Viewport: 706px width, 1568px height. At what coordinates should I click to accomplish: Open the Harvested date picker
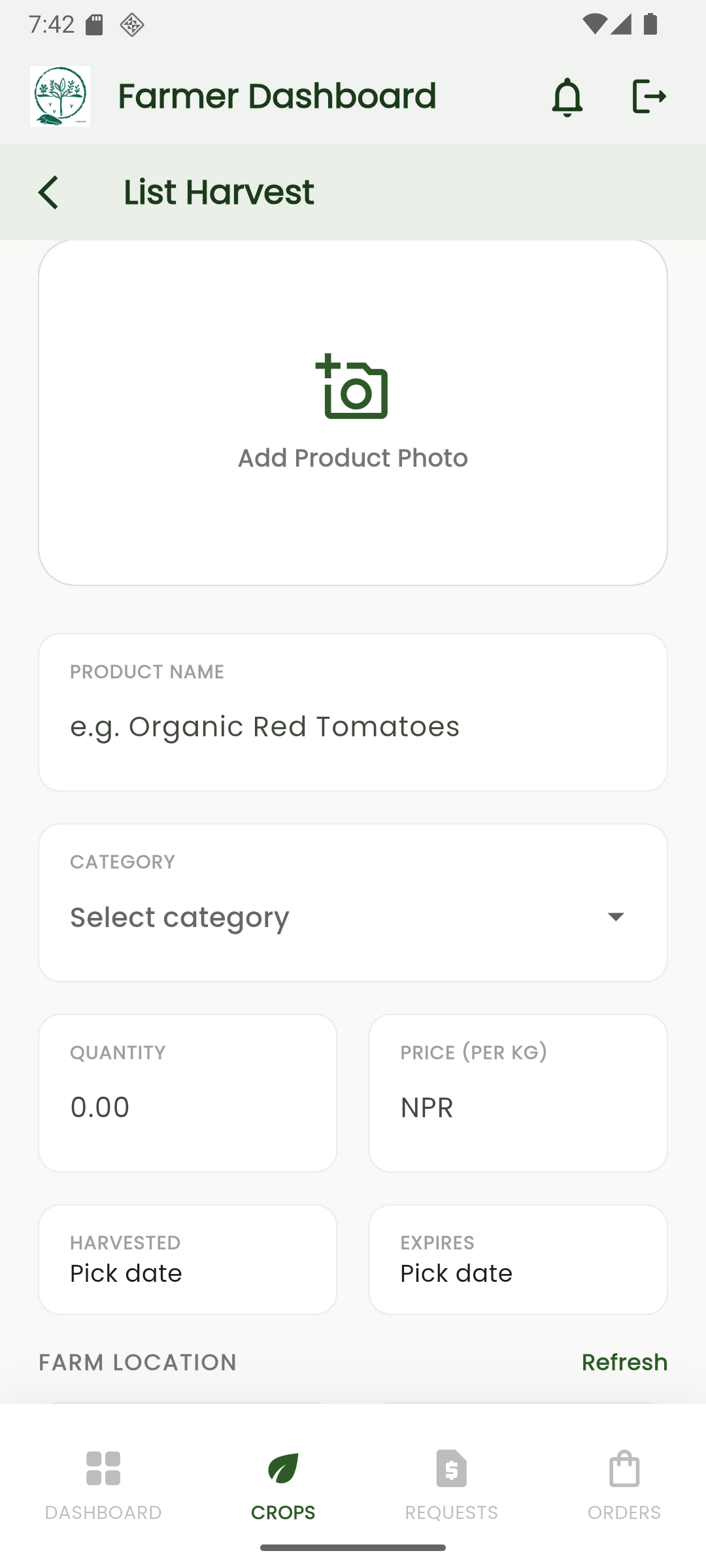coord(188,1260)
